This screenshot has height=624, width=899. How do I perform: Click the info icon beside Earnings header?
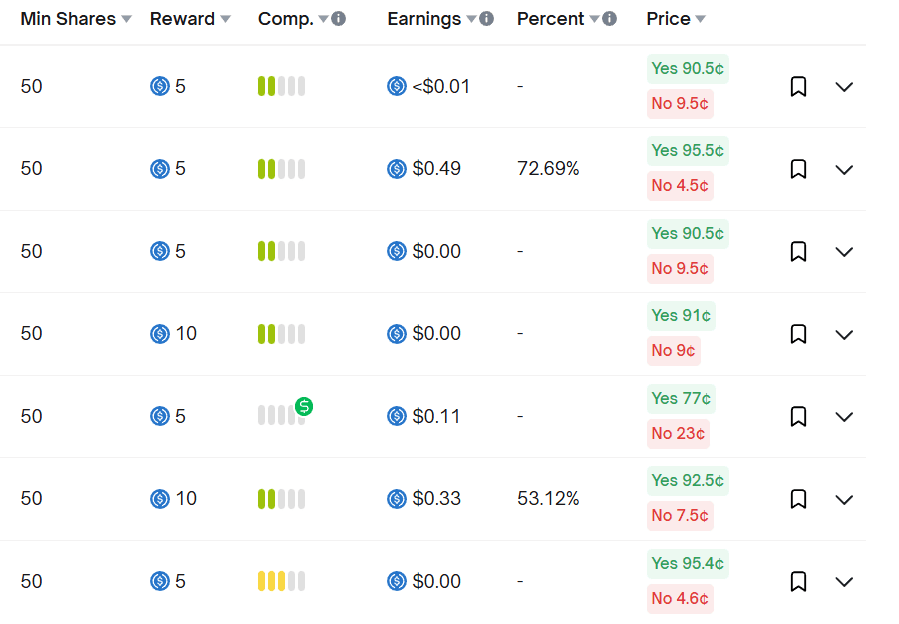click(x=486, y=19)
